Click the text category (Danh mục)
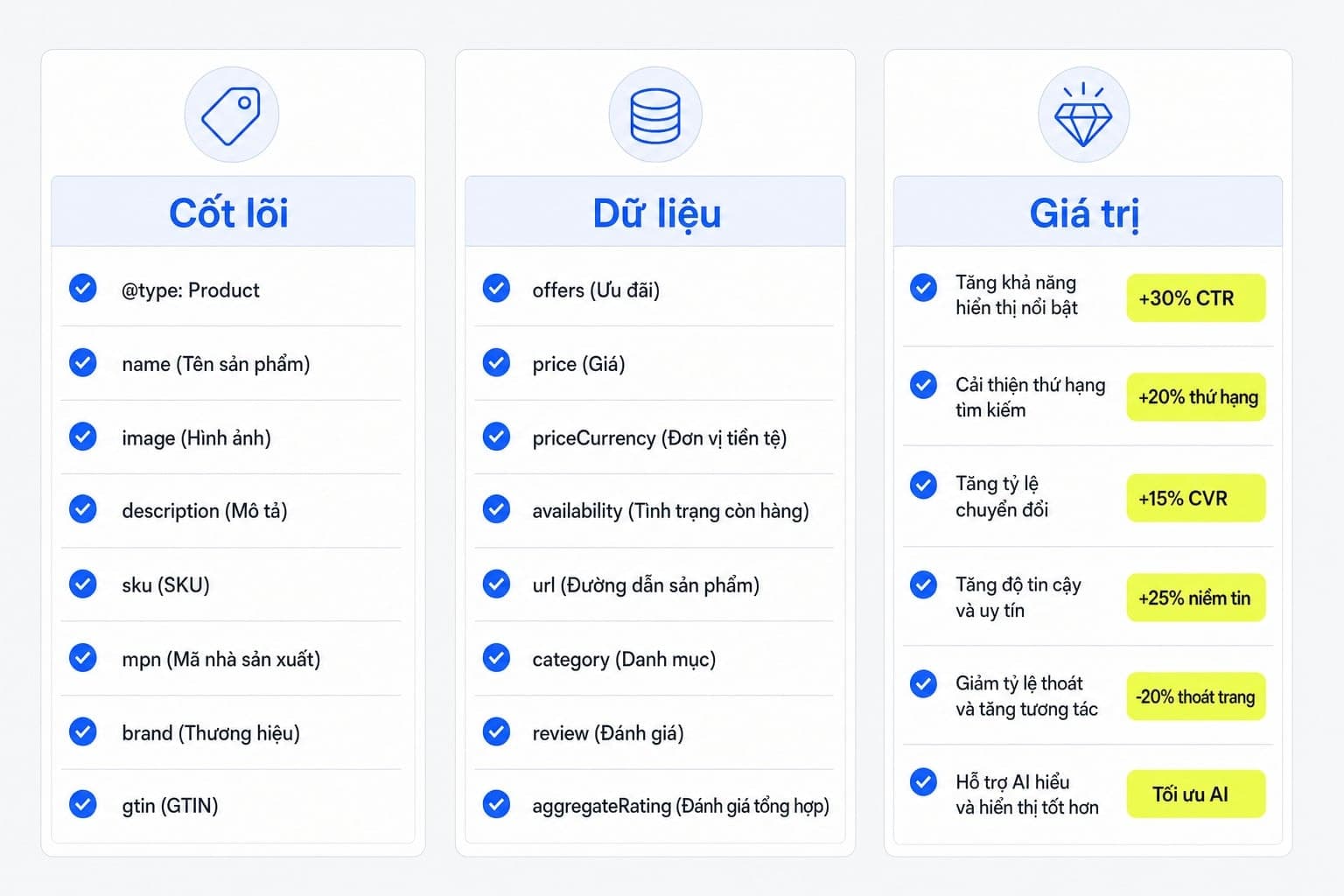Screen dimensions: 1344x896 pos(624,659)
